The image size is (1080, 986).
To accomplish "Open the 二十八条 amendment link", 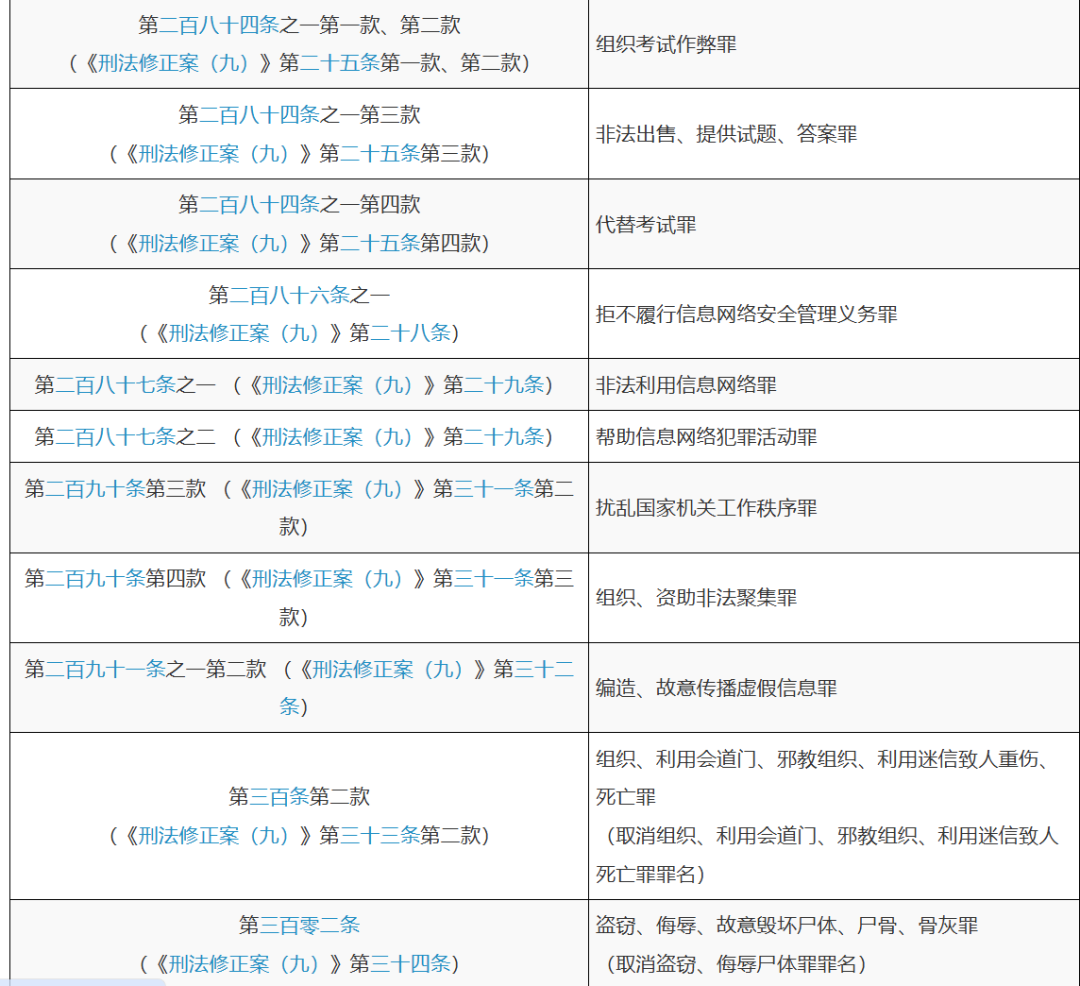I will (410, 333).
